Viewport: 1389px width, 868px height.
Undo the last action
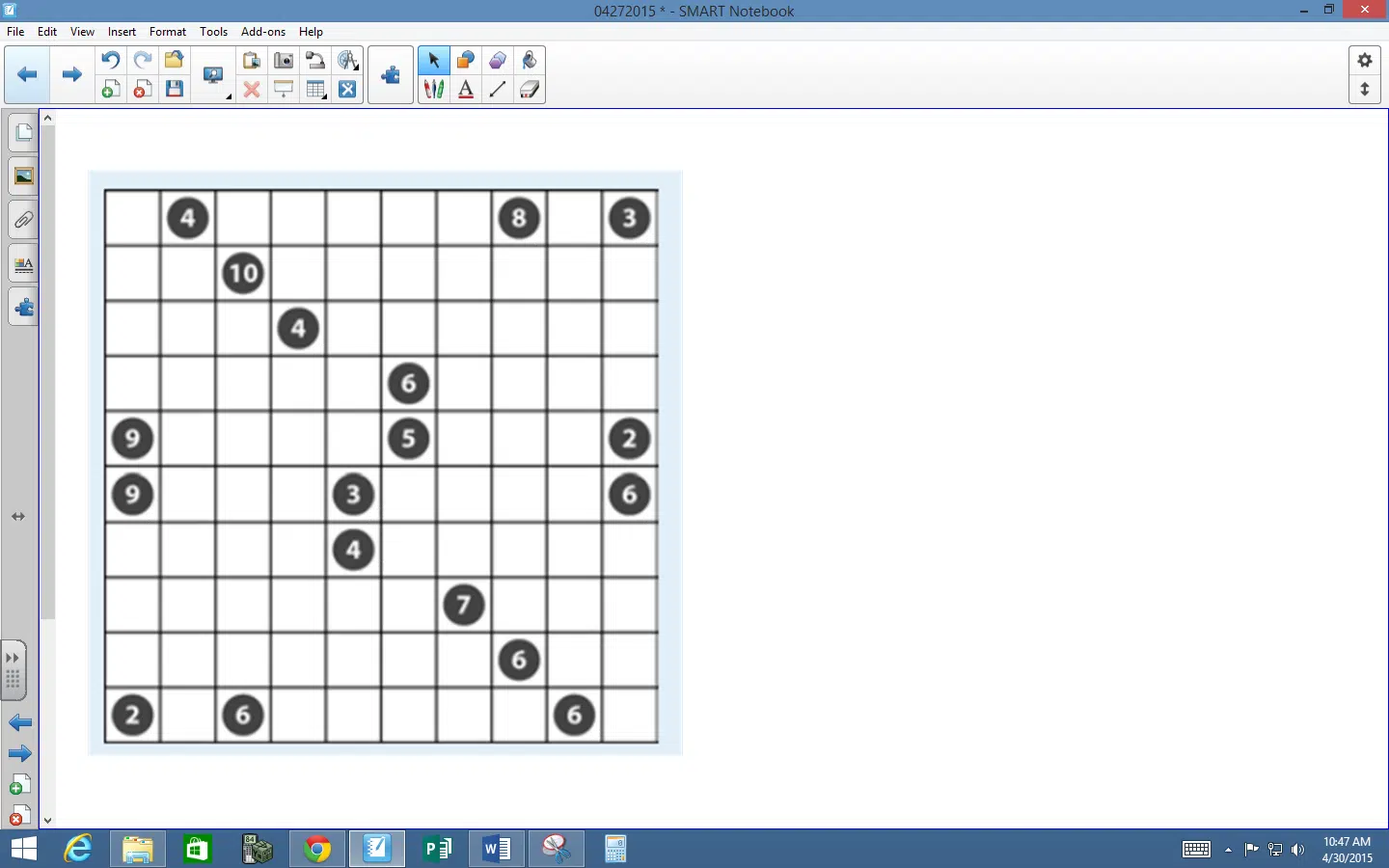(x=111, y=61)
